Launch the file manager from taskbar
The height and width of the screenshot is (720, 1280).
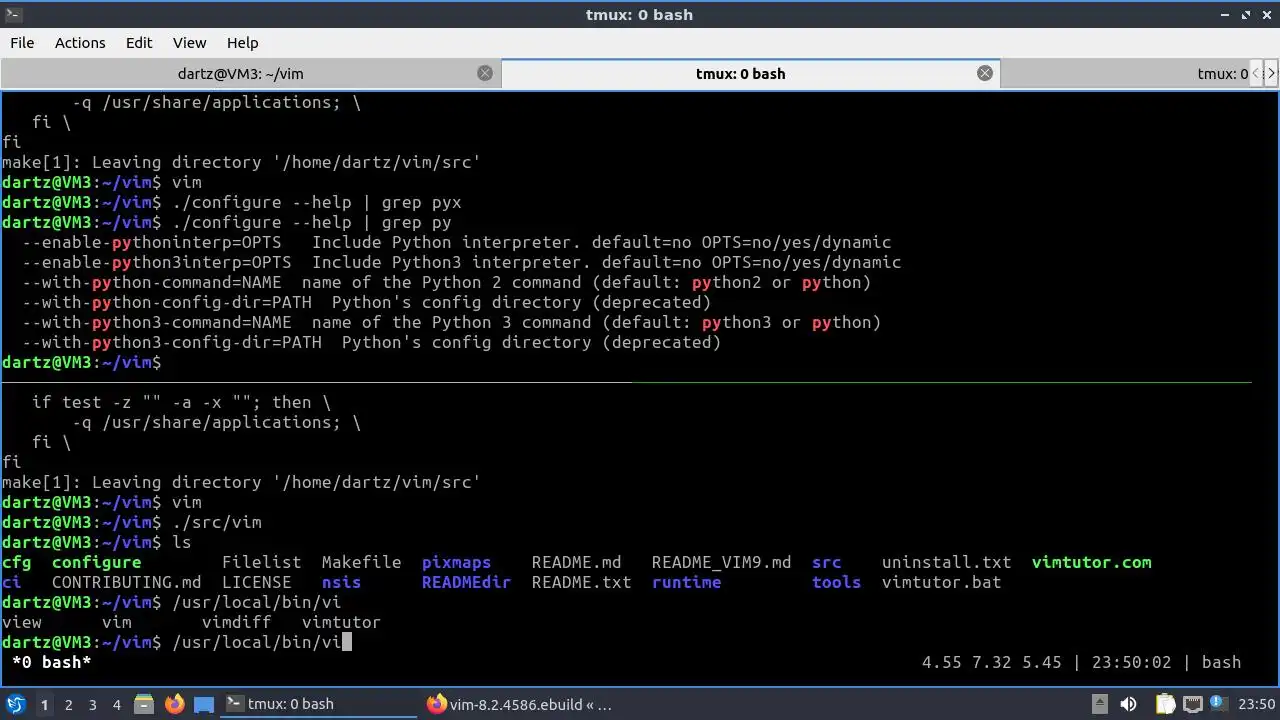point(144,704)
